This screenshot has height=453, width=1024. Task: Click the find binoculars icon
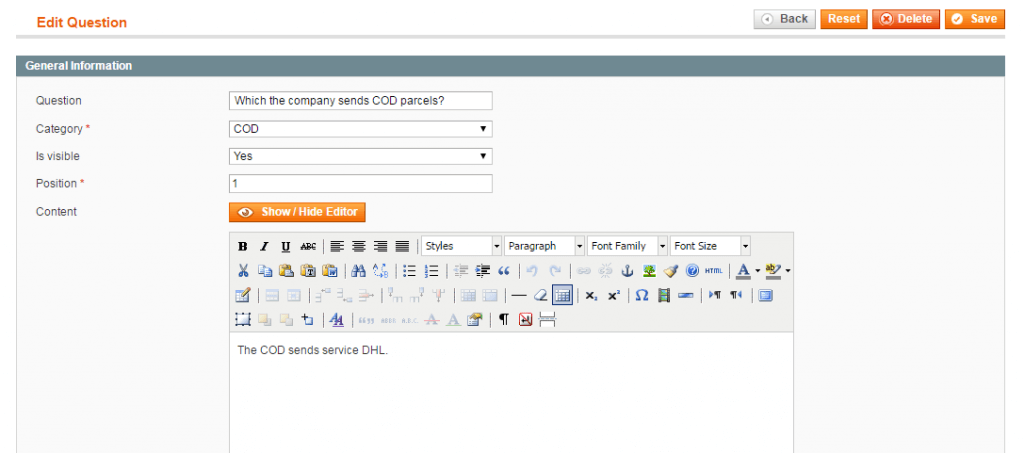point(358,271)
